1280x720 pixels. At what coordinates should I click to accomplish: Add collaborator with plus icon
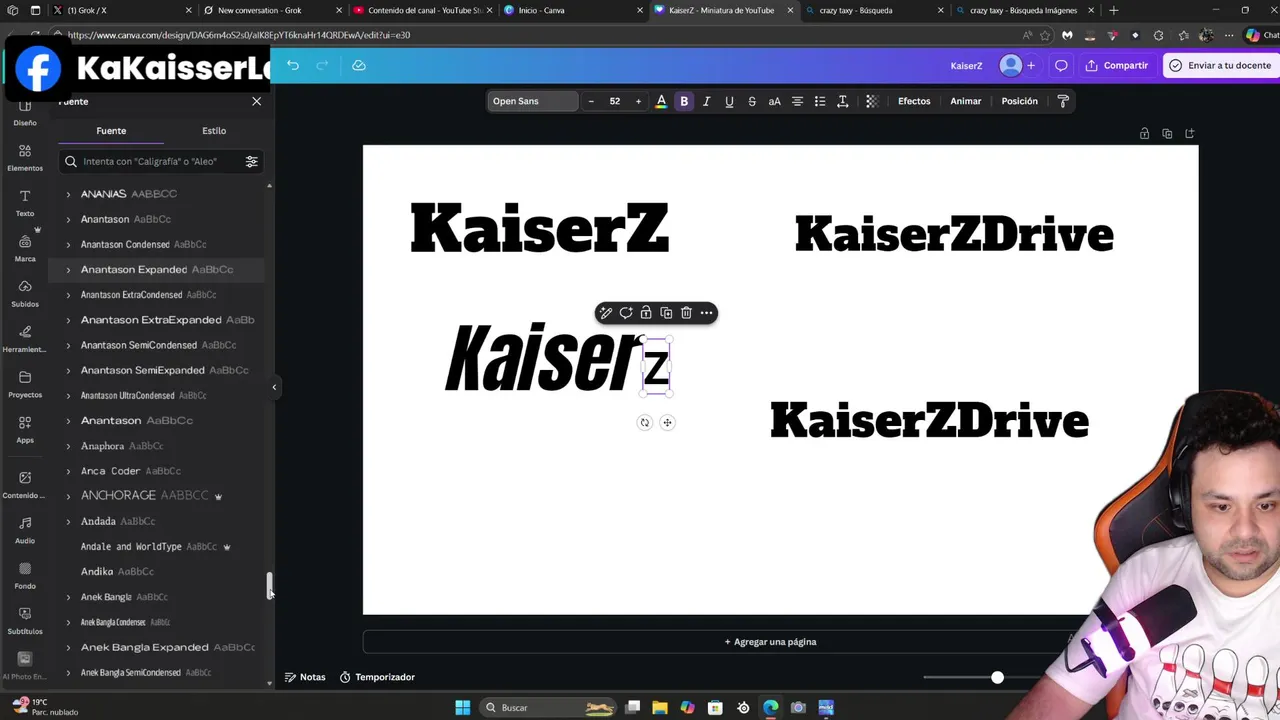tap(1031, 65)
